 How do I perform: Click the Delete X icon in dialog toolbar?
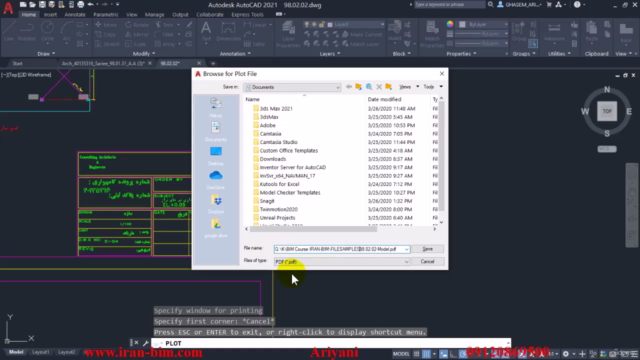[x=379, y=87]
